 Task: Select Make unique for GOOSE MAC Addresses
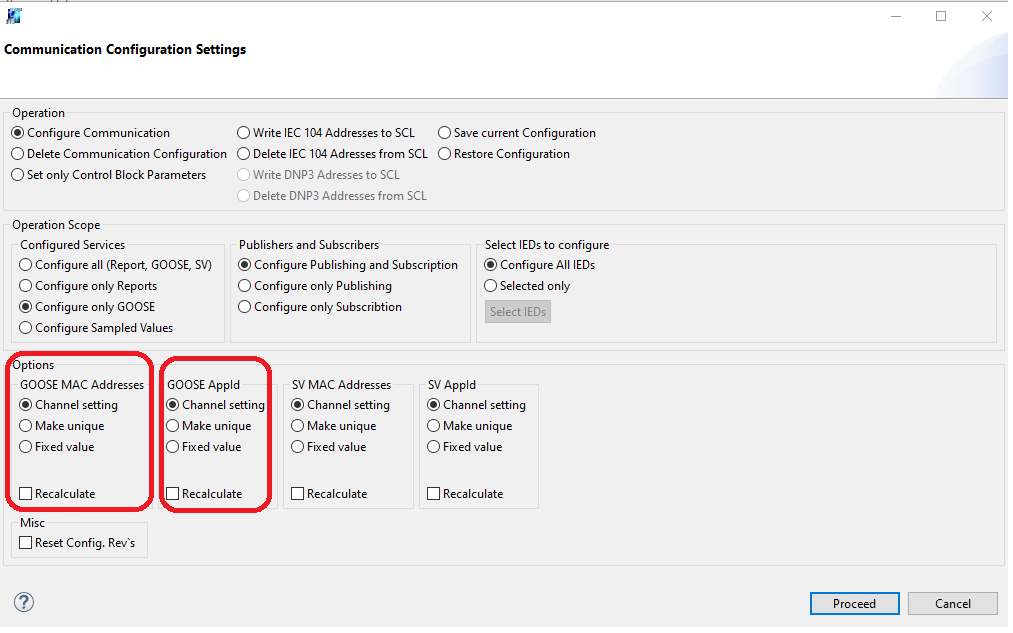coord(26,426)
